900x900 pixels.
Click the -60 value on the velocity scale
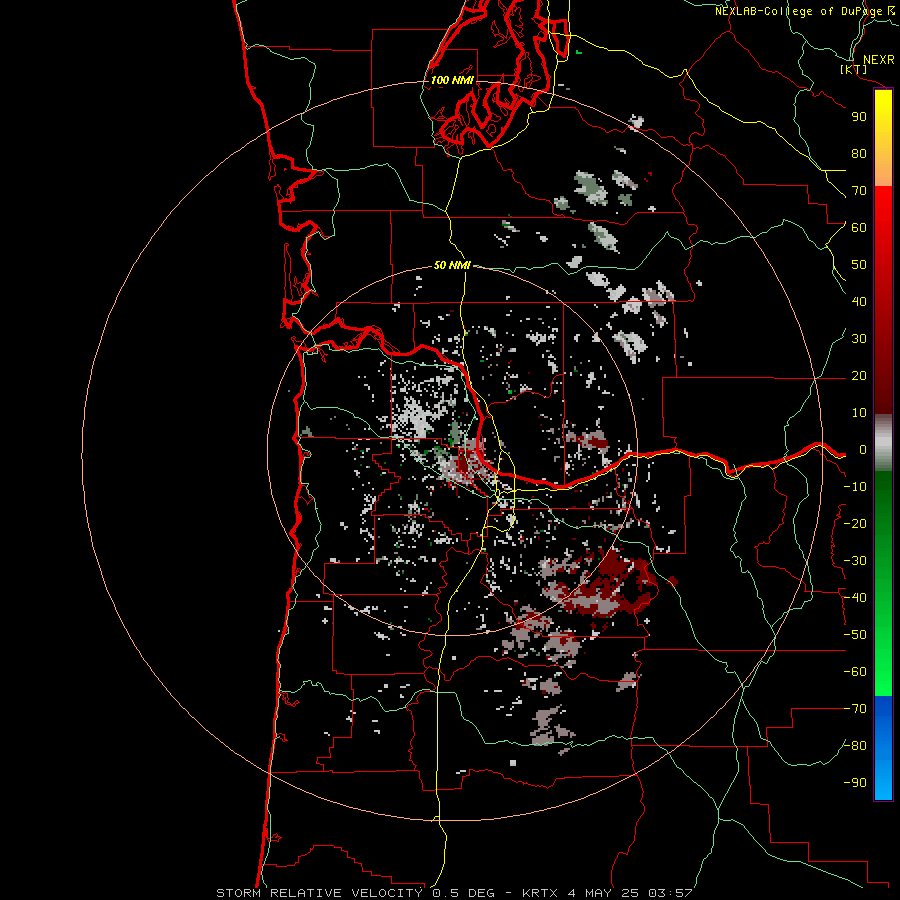pos(855,672)
